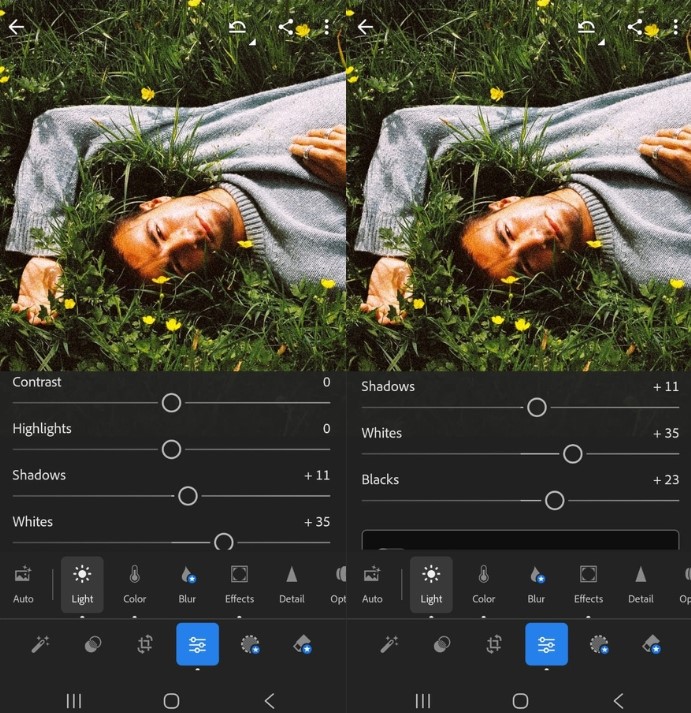Tap the Auto enhance icon in left screen

tap(23, 585)
